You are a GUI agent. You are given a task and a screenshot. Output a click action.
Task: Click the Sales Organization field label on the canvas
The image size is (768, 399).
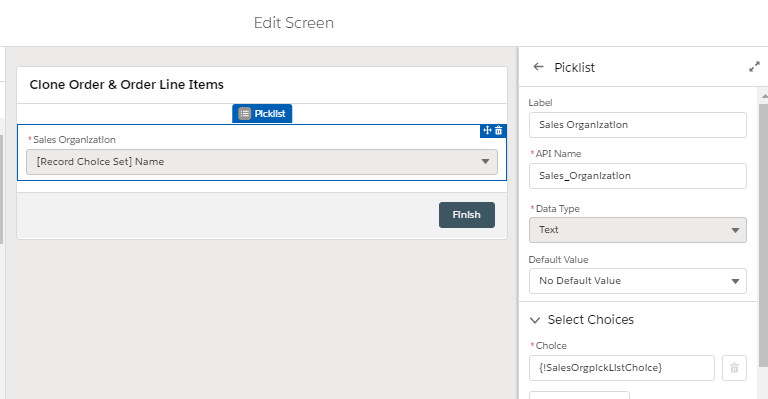pyautogui.click(x=74, y=140)
